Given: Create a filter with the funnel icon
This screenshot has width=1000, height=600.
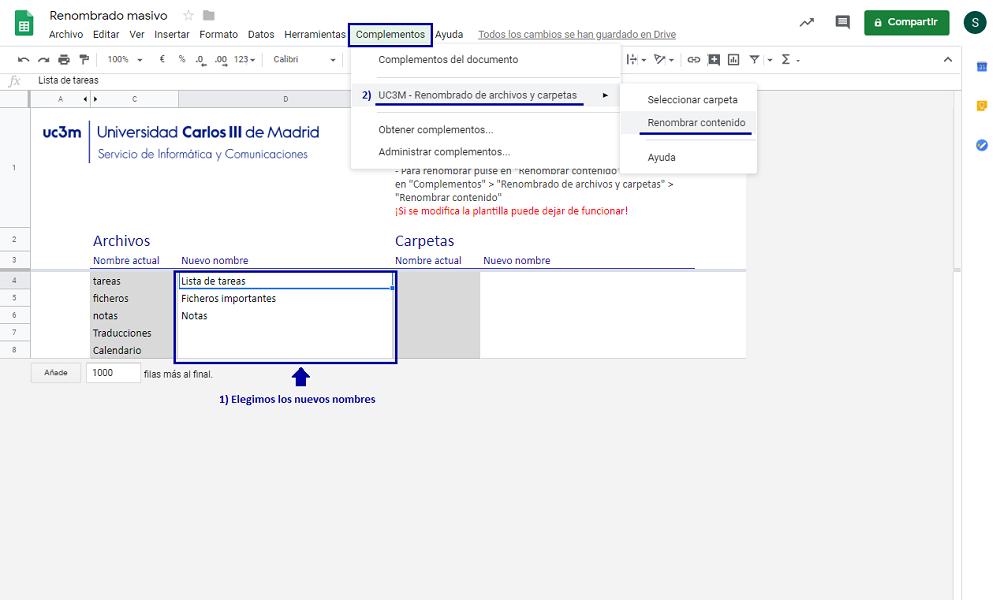Looking at the screenshot, I should click(754, 59).
